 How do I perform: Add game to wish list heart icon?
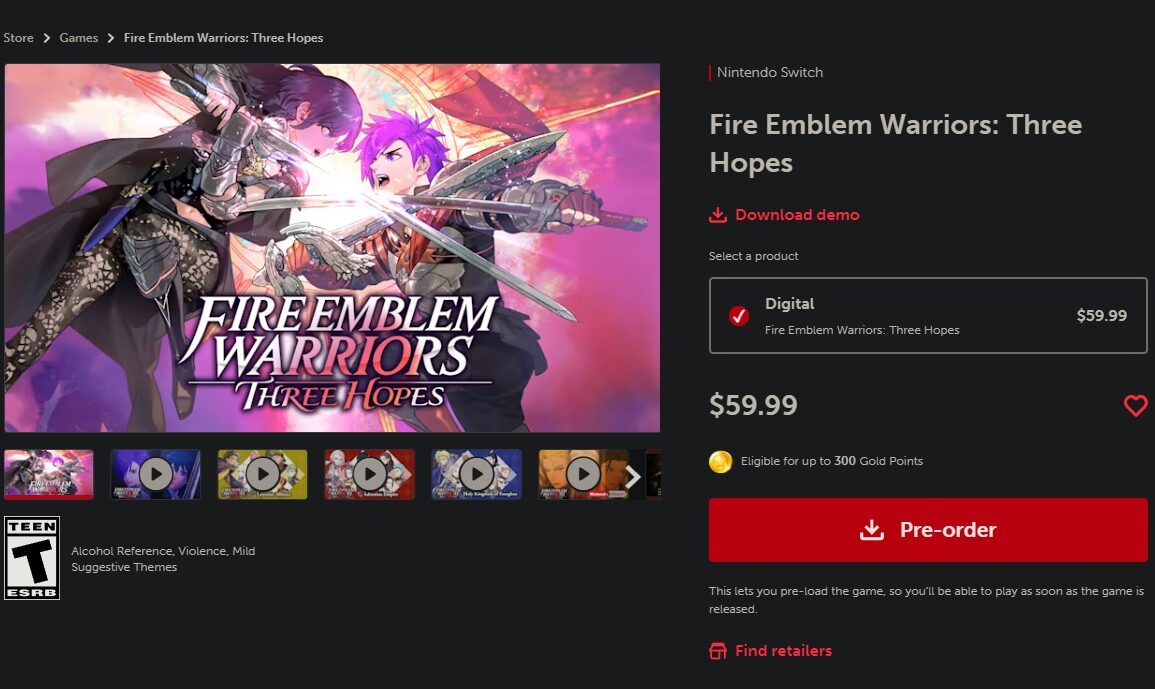1135,405
